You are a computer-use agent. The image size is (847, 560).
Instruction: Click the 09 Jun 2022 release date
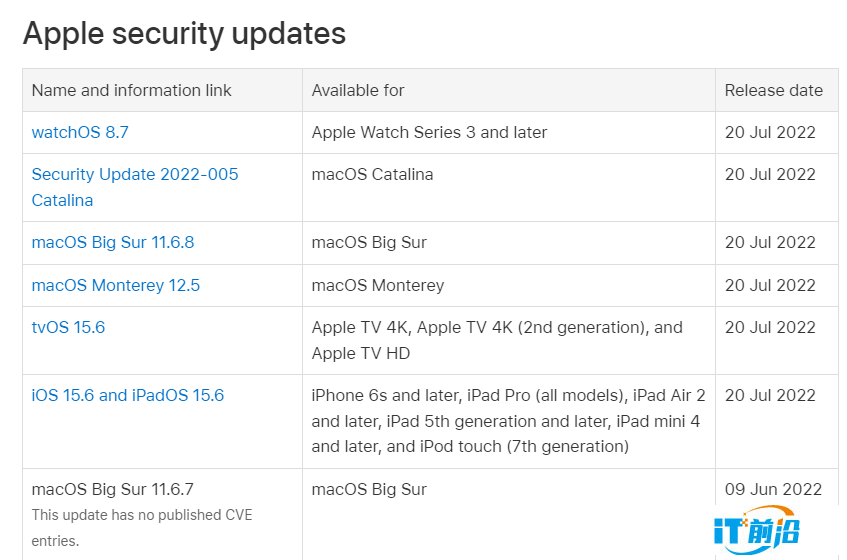773,489
